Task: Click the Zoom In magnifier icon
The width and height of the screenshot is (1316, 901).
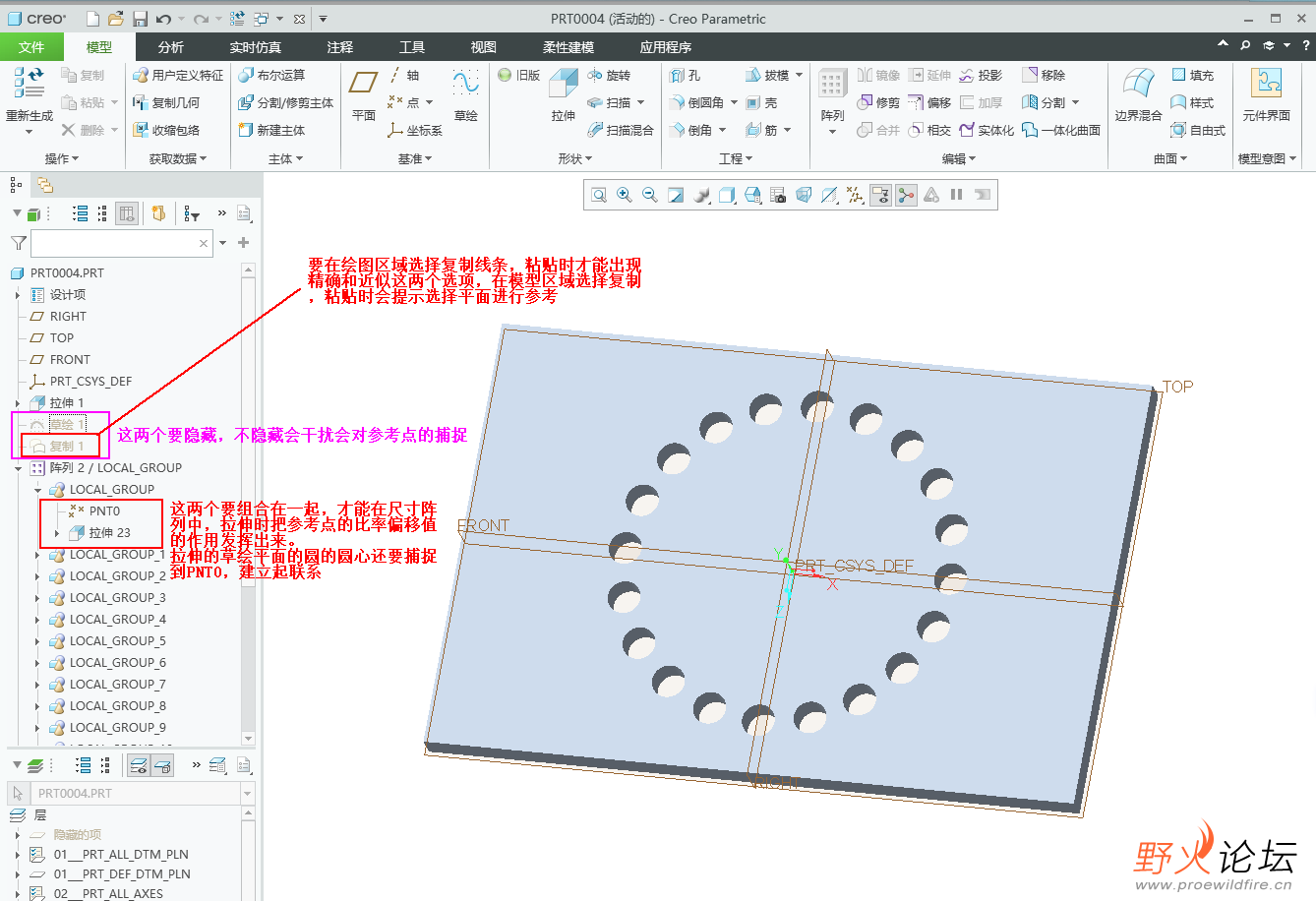Action: (x=624, y=195)
